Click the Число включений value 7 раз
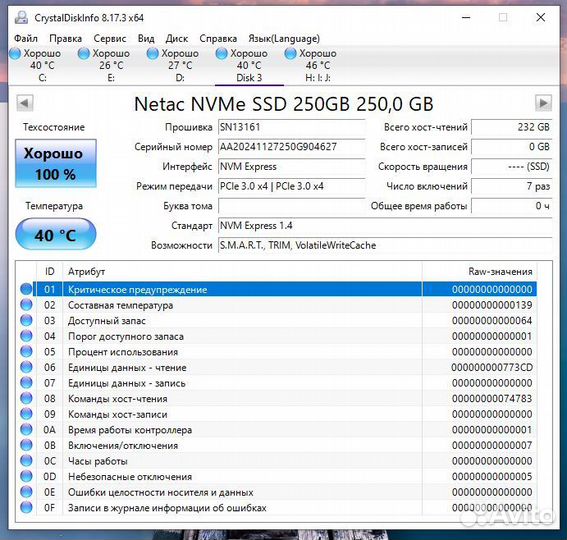 (x=512, y=186)
